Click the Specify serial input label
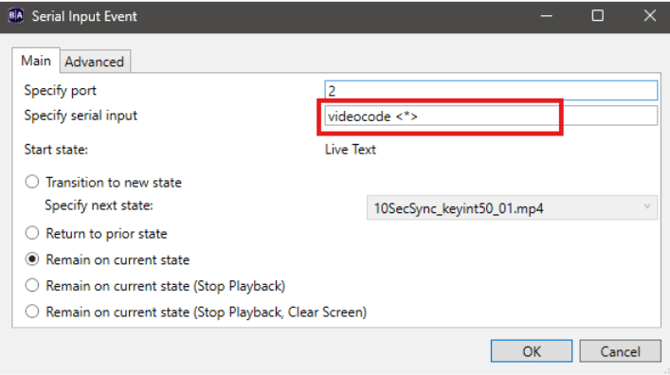This screenshot has height=375, width=670. 81,115
